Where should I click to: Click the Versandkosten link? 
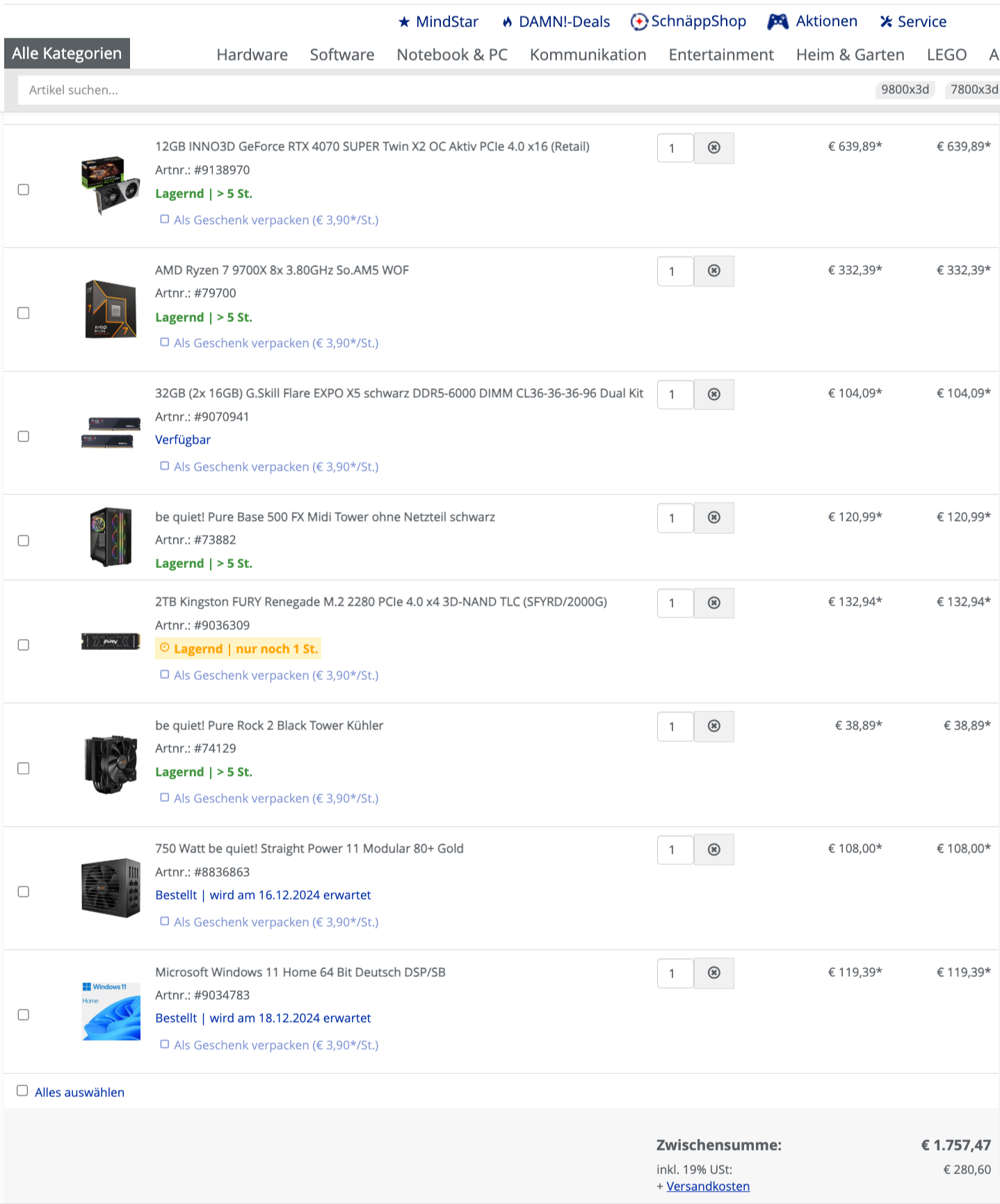pyautogui.click(x=708, y=1187)
